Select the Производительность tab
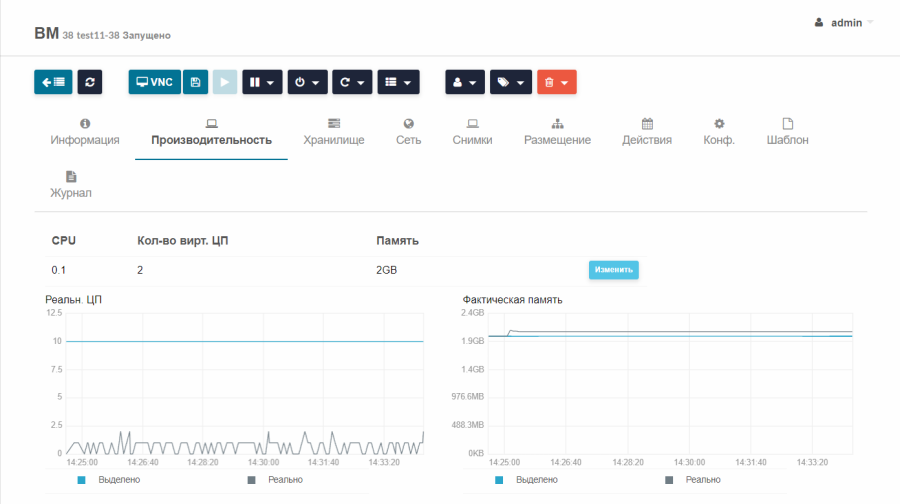 [x=211, y=133]
